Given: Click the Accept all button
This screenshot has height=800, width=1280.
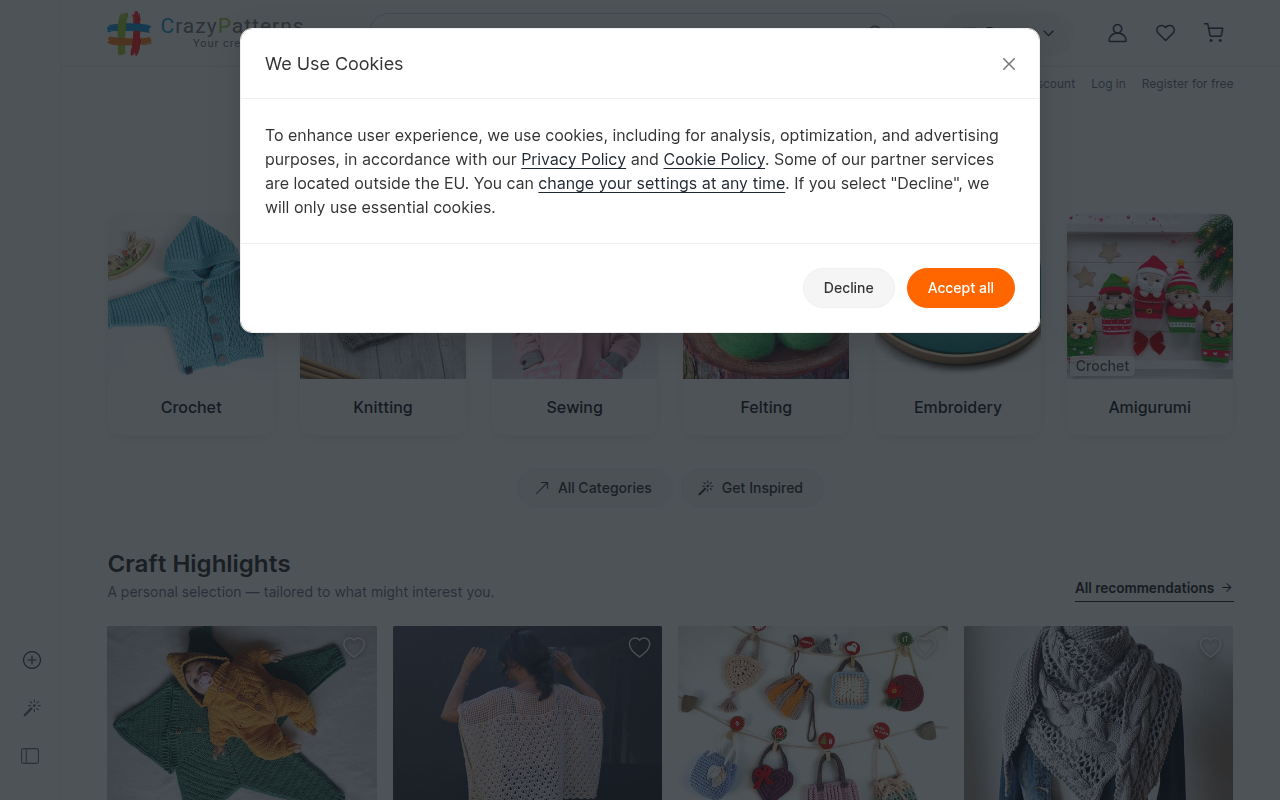Looking at the screenshot, I should (961, 288).
